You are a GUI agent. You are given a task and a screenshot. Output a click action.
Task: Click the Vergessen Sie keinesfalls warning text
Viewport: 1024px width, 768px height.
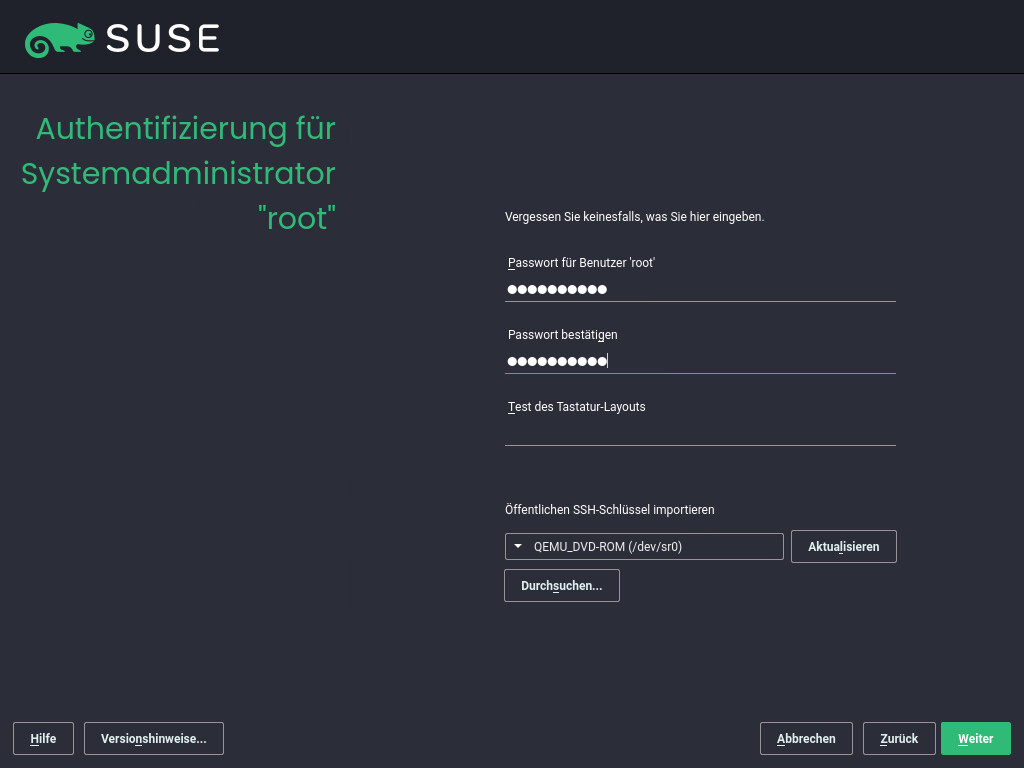pyautogui.click(x=634, y=216)
